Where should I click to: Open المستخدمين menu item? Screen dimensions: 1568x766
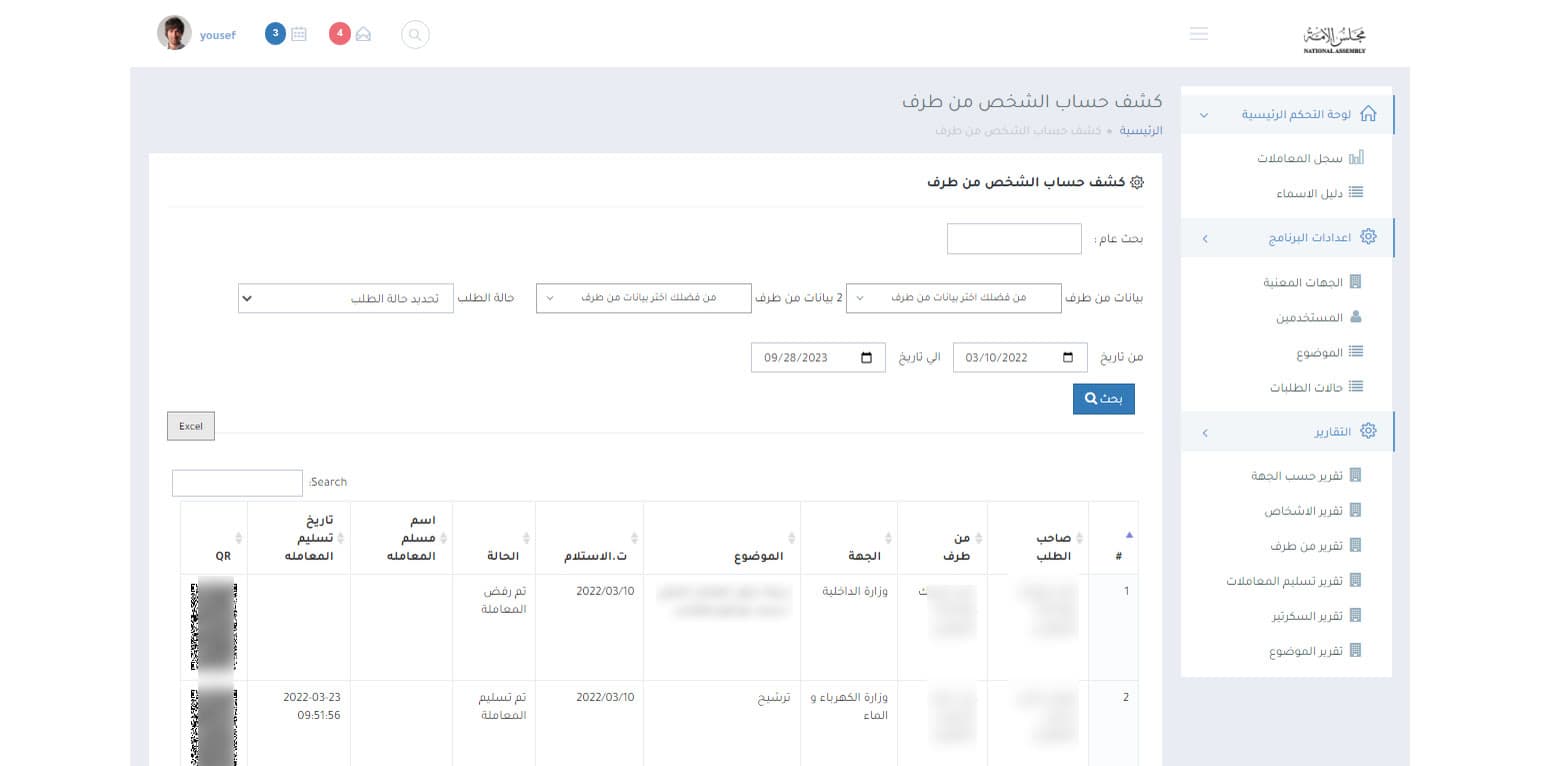tap(1308, 317)
